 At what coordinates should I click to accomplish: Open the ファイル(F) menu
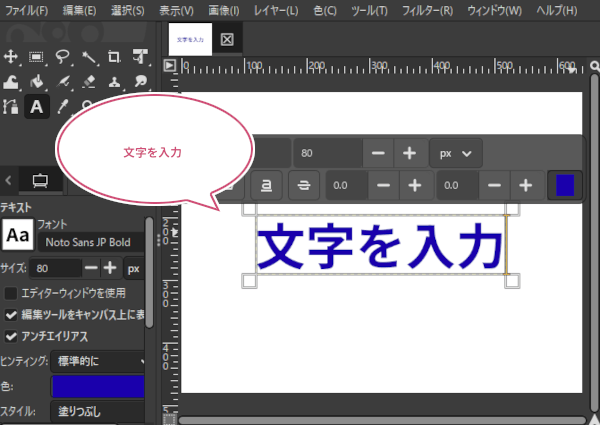click(x=26, y=10)
